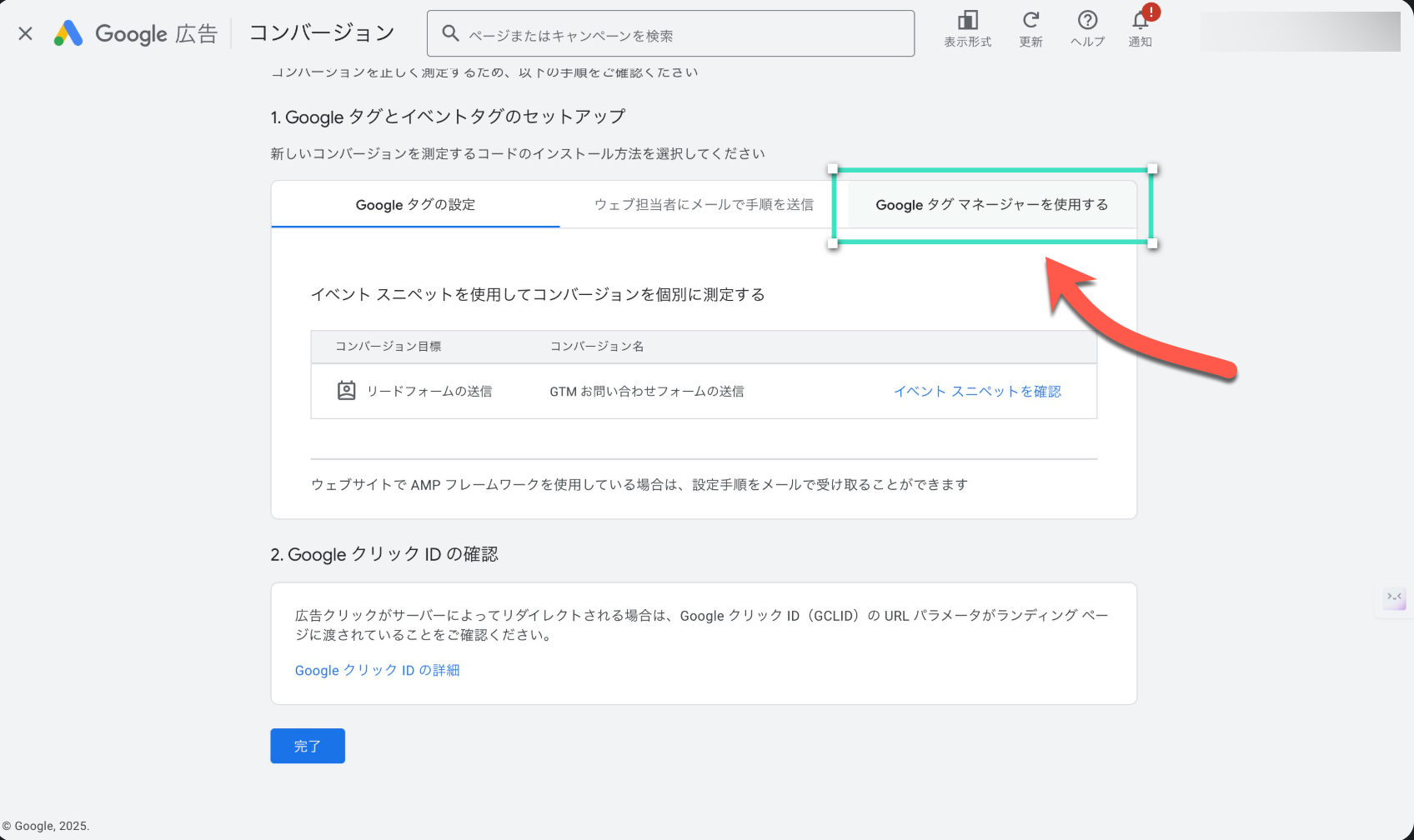Open the 表示形式 display options icon

[x=967, y=21]
